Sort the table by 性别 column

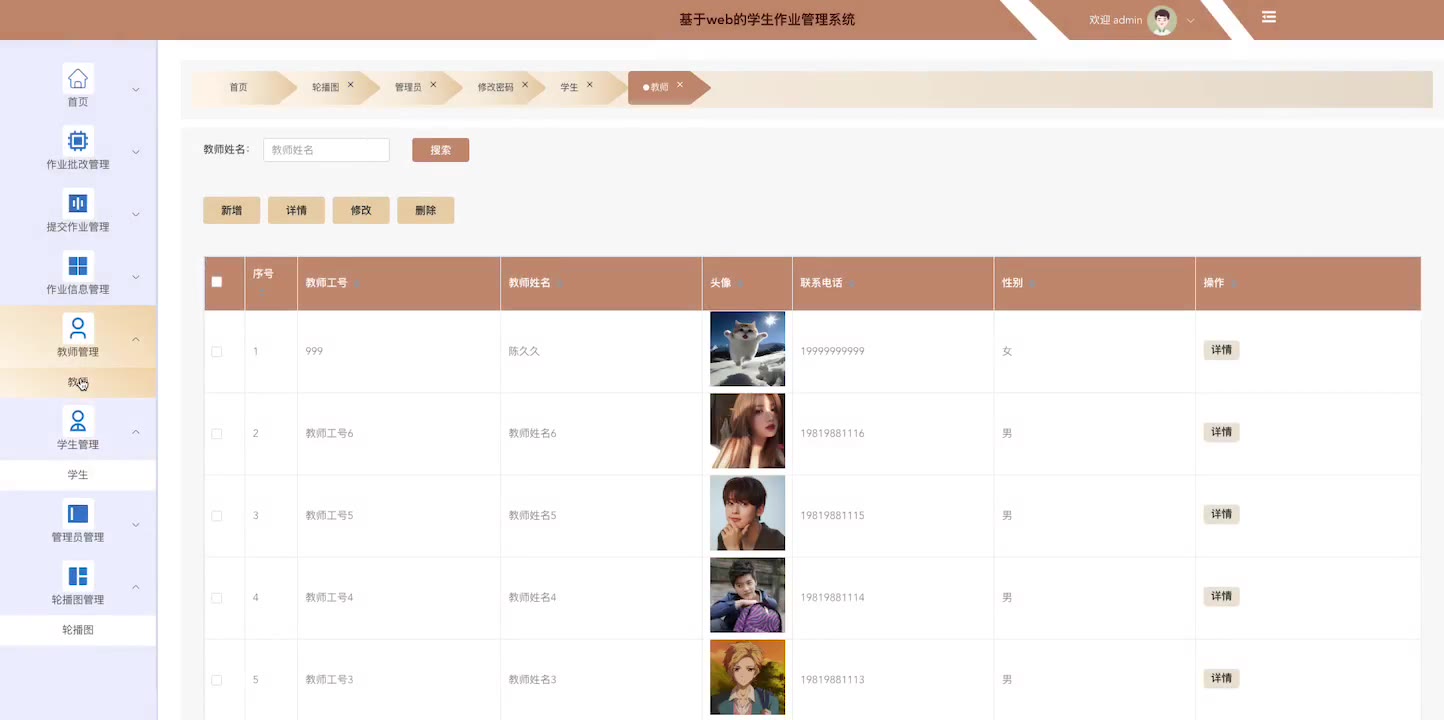coord(1032,284)
